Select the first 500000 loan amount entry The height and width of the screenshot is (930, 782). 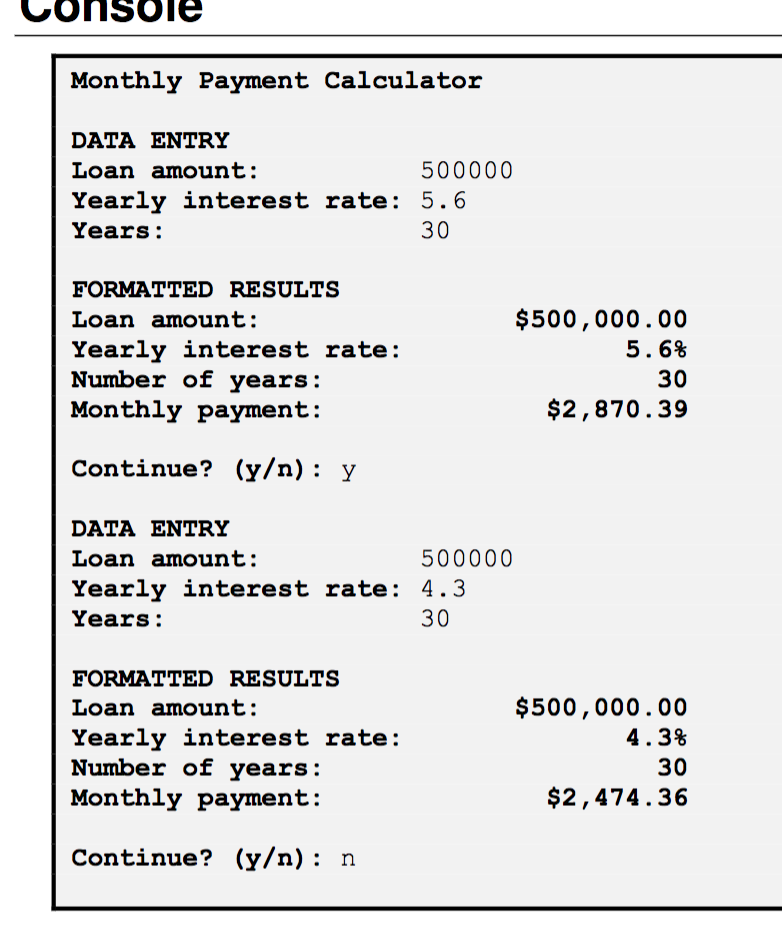(466, 170)
